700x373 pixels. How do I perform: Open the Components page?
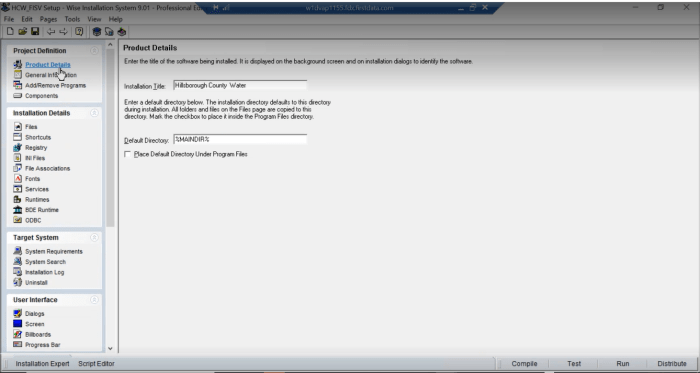coord(42,95)
